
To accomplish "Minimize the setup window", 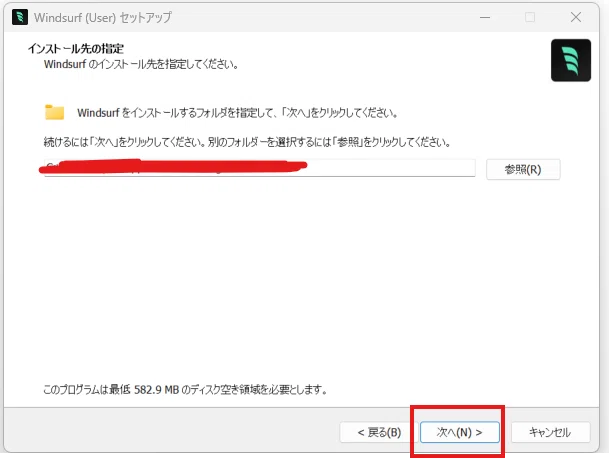I will pyautogui.click(x=485, y=17).
